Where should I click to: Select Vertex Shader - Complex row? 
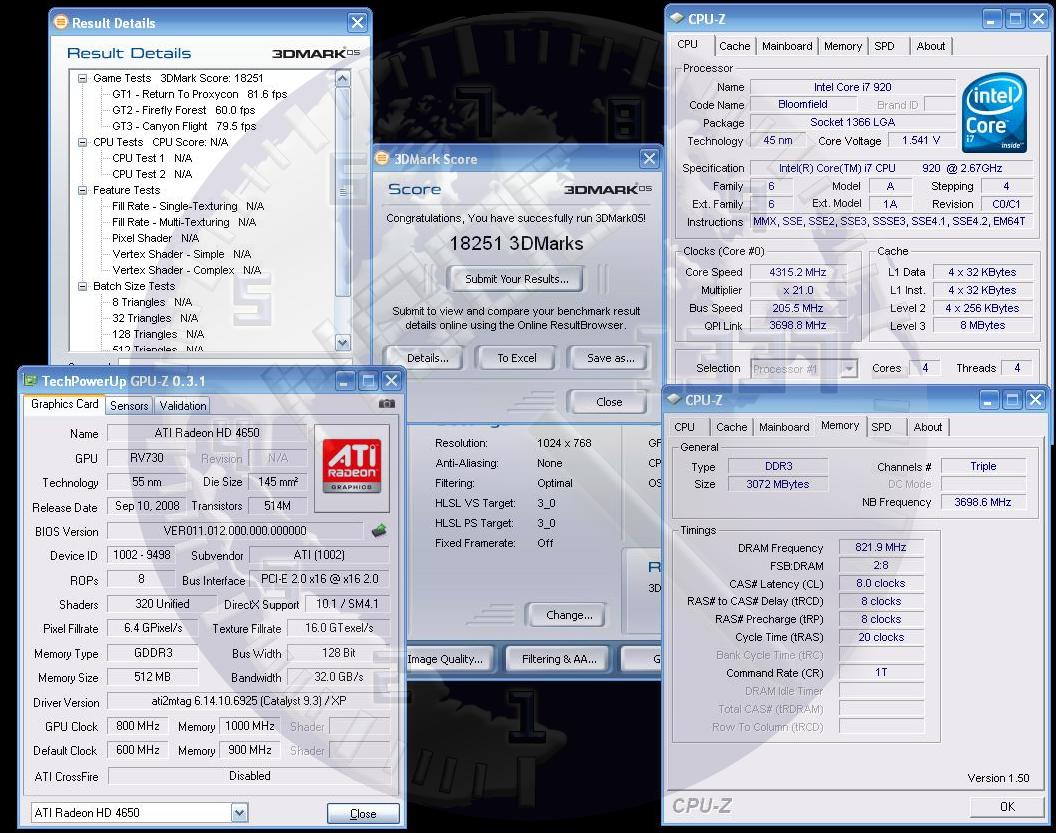point(187,270)
